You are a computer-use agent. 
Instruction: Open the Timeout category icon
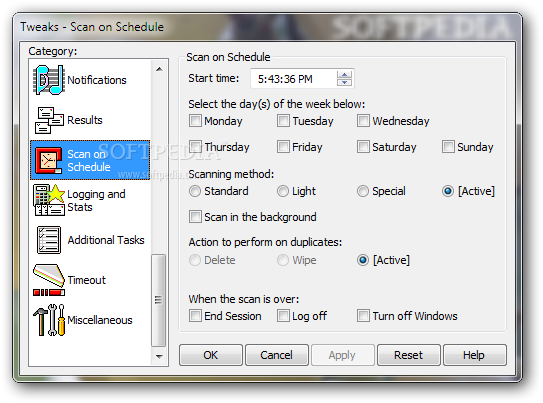(49, 280)
